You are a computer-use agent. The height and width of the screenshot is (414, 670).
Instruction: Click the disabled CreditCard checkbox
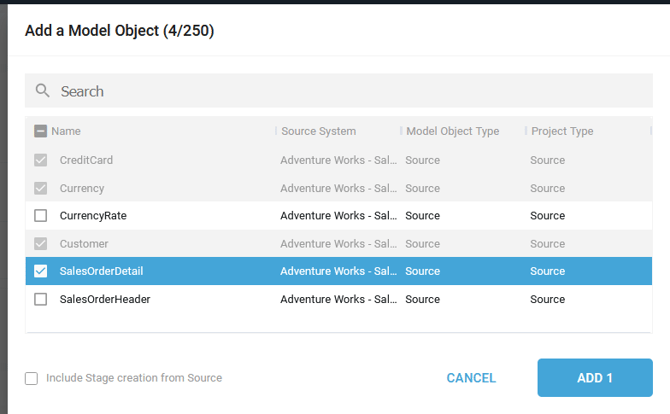pyautogui.click(x=41, y=160)
